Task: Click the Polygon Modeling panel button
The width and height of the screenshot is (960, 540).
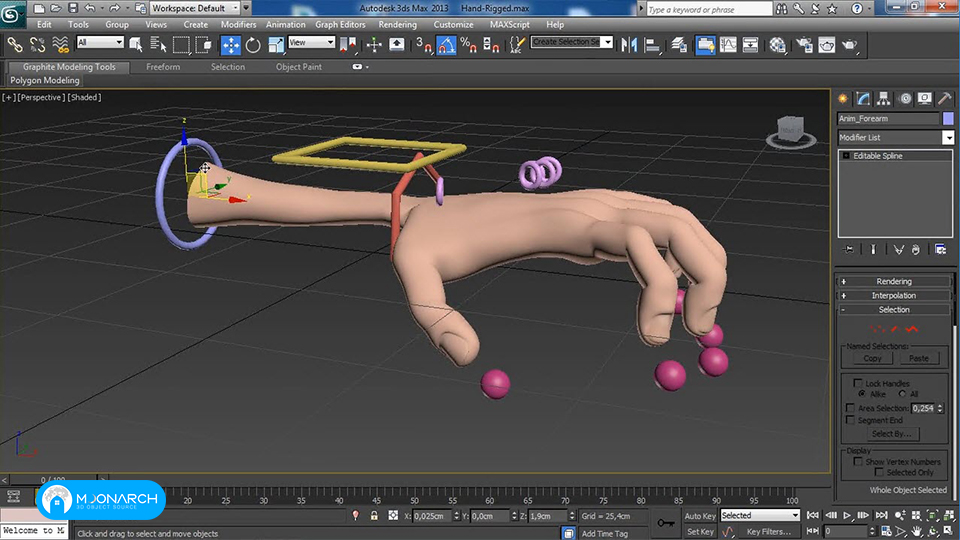Action: pyautogui.click(x=45, y=80)
